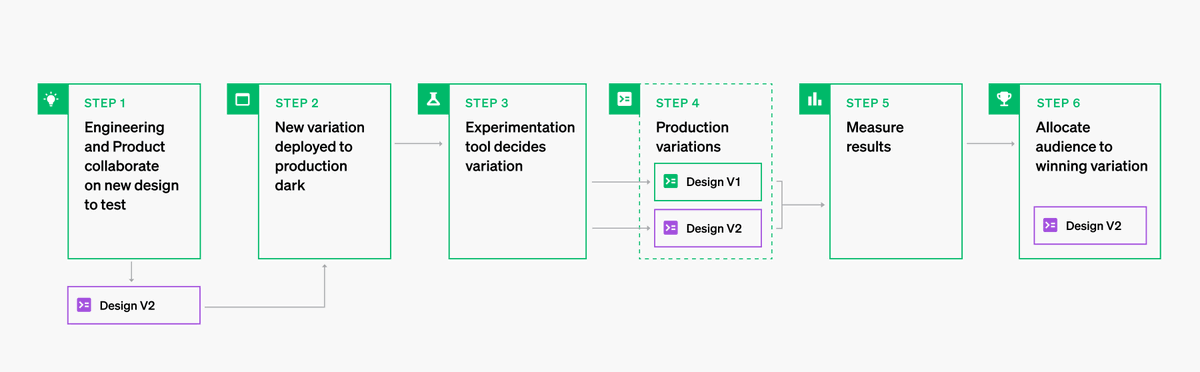
Task: Click the purple Design V2 icon inside Step 4
Action: (671, 228)
